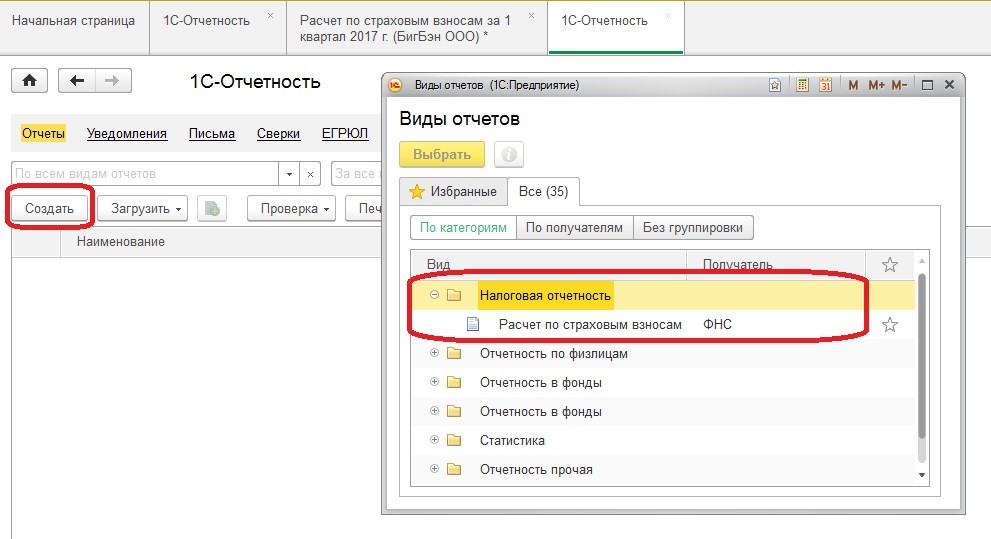Viewport: 991px width, 539px height.
Task: Open the Загрузить dropdown
Action: point(143,209)
